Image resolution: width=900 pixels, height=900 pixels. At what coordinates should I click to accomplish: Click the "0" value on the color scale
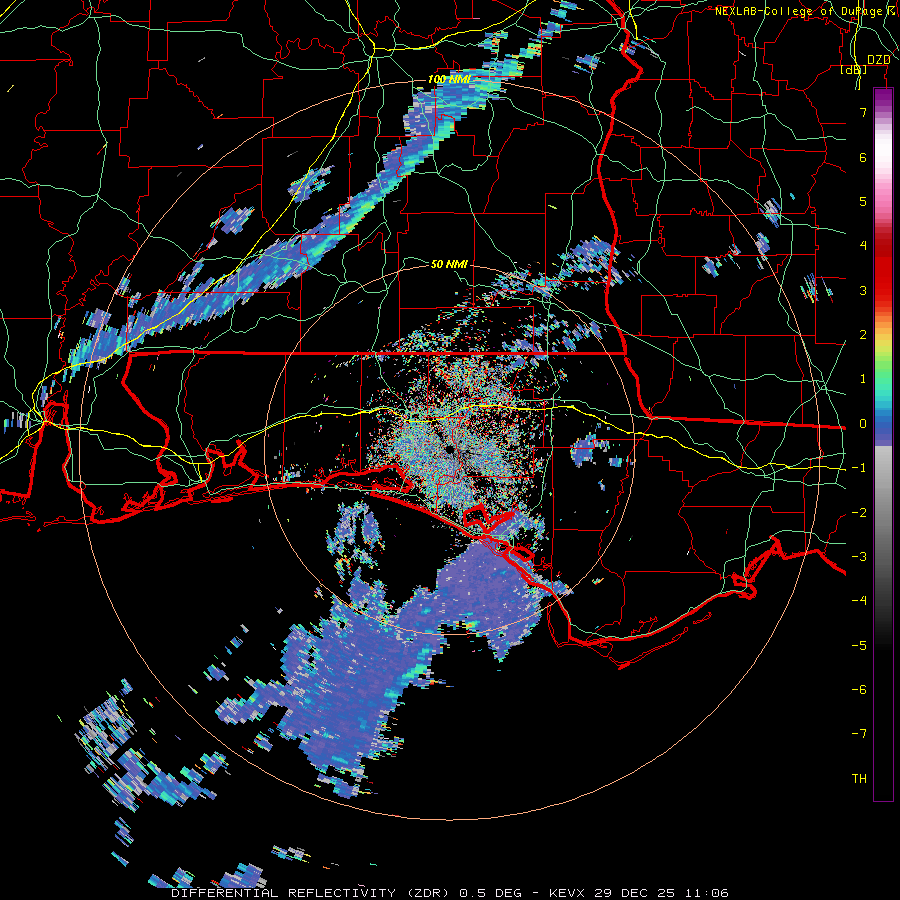click(863, 424)
